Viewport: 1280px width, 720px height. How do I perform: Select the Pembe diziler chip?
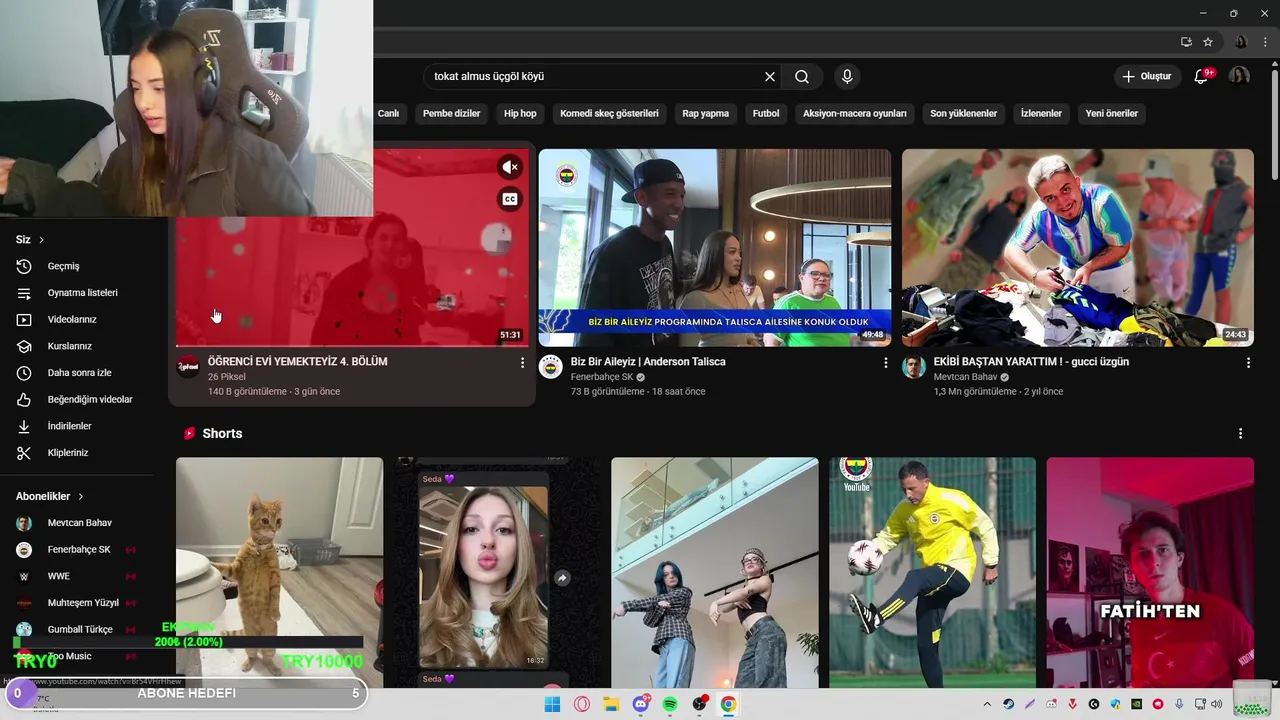pos(451,114)
